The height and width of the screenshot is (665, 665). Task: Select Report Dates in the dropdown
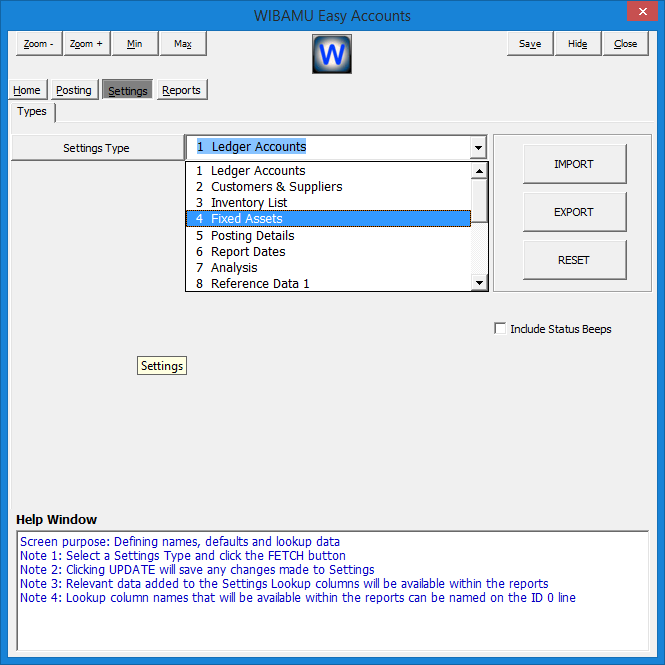pyautogui.click(x=329, y=251)
